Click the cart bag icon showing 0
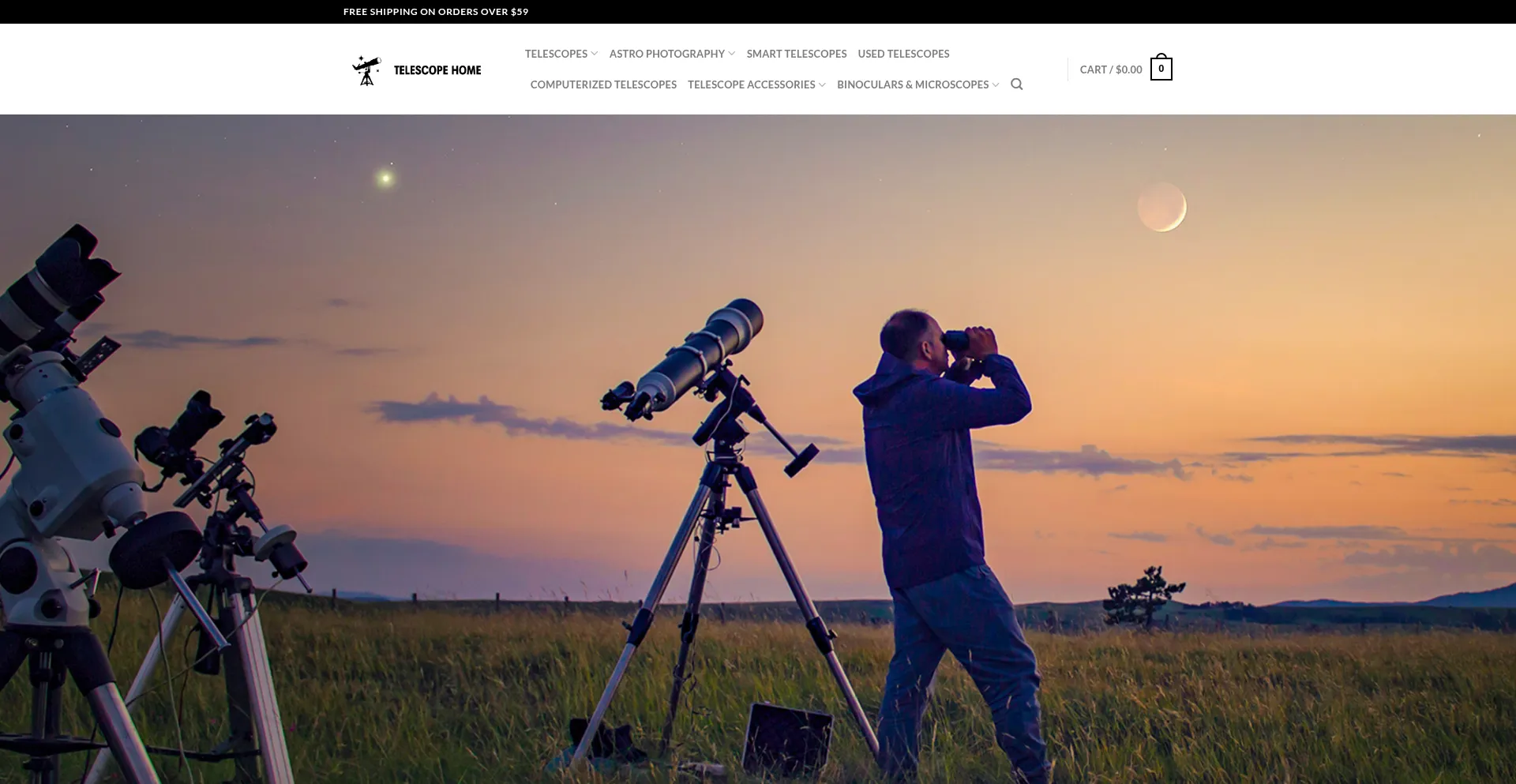Viewport: 1516px width, 784px height. [1161, 69]
